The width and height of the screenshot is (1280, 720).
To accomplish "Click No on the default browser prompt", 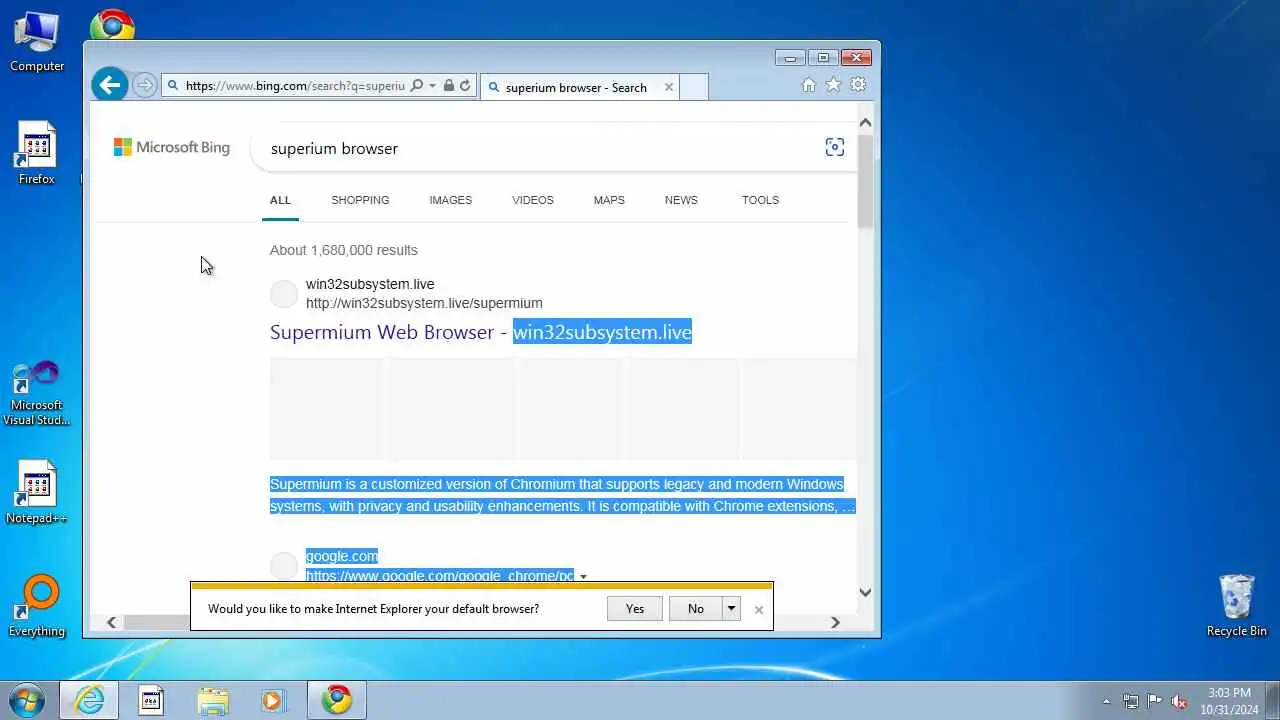I will point(696,609).
